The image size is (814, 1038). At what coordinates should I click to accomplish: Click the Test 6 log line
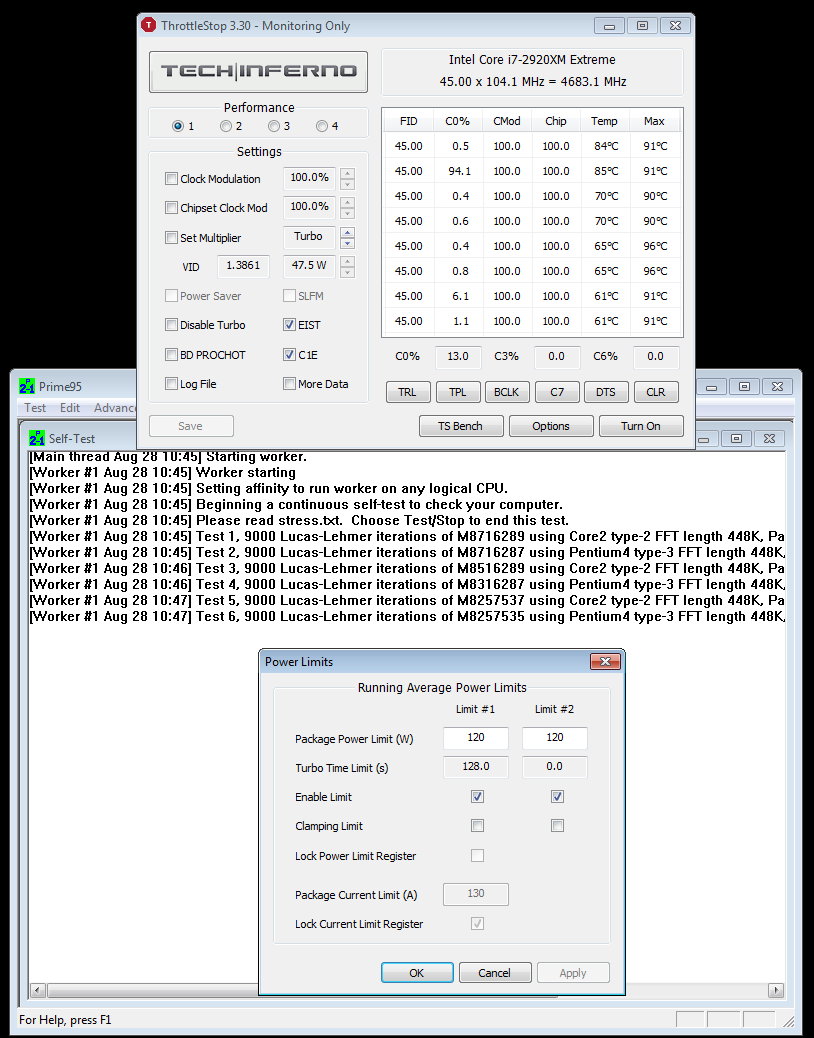(x=407, y=616)
